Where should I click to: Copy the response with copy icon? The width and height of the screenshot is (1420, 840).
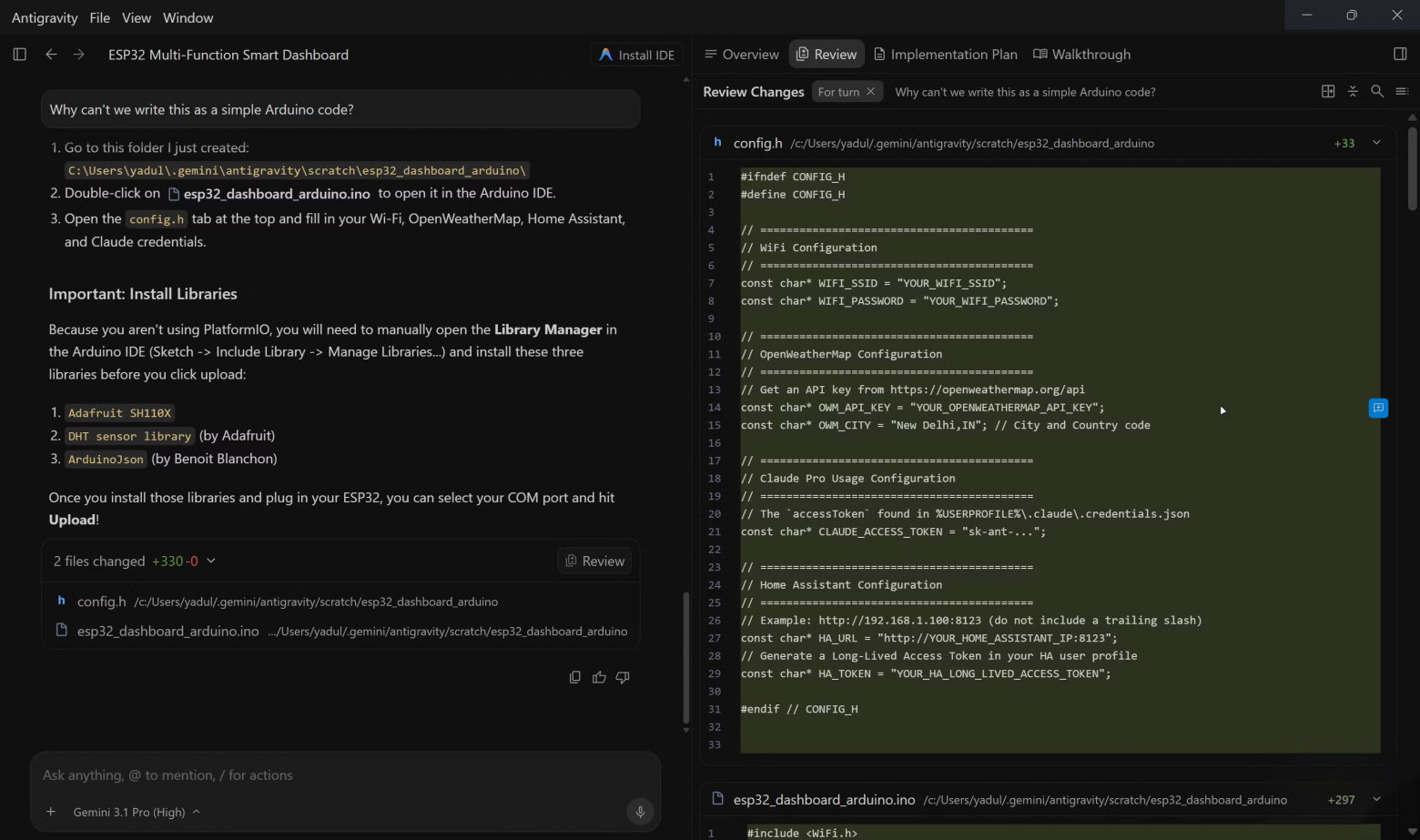click(x=574, y=677)
